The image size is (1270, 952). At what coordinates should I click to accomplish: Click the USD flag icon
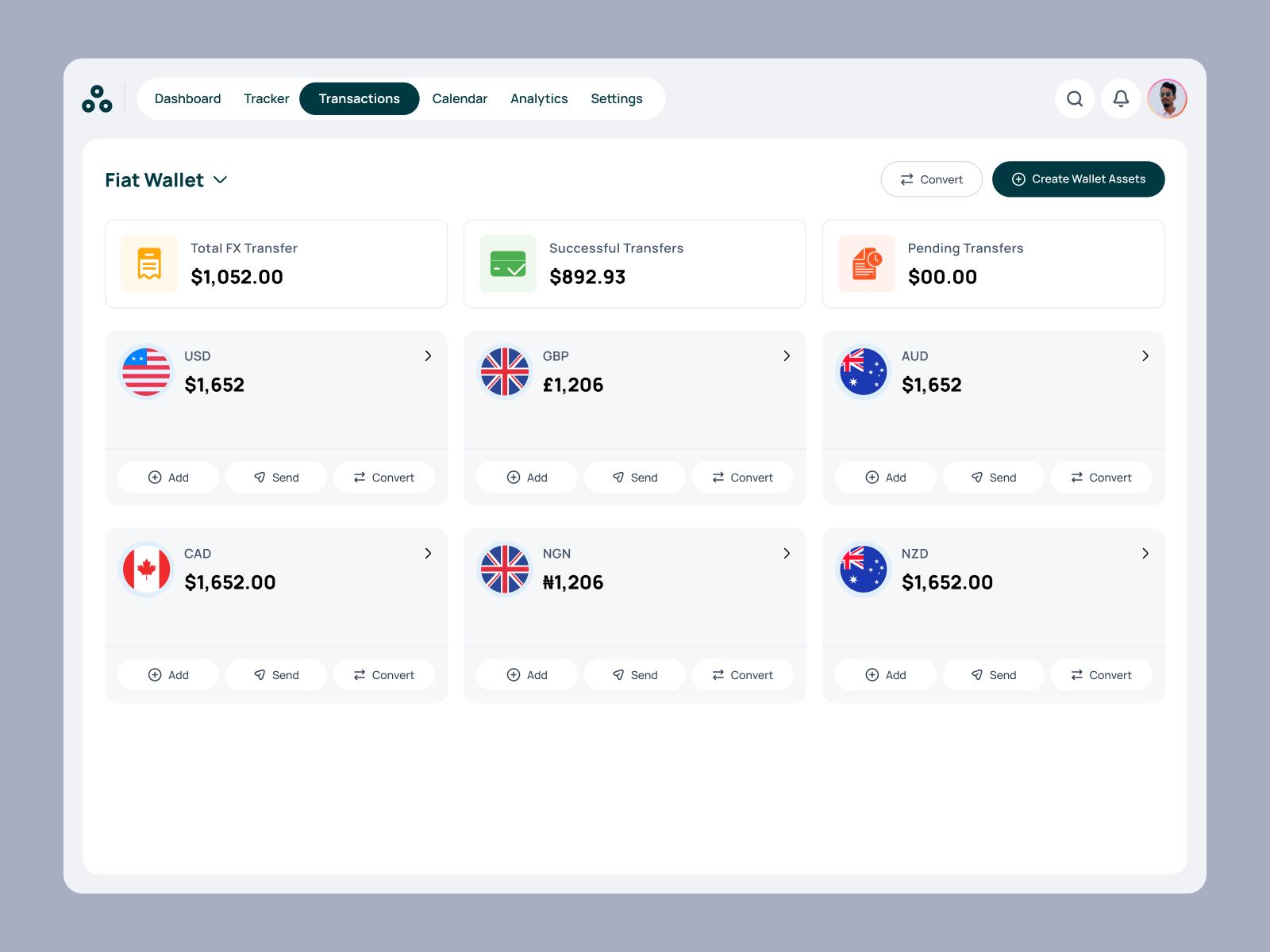coord(145,371)
